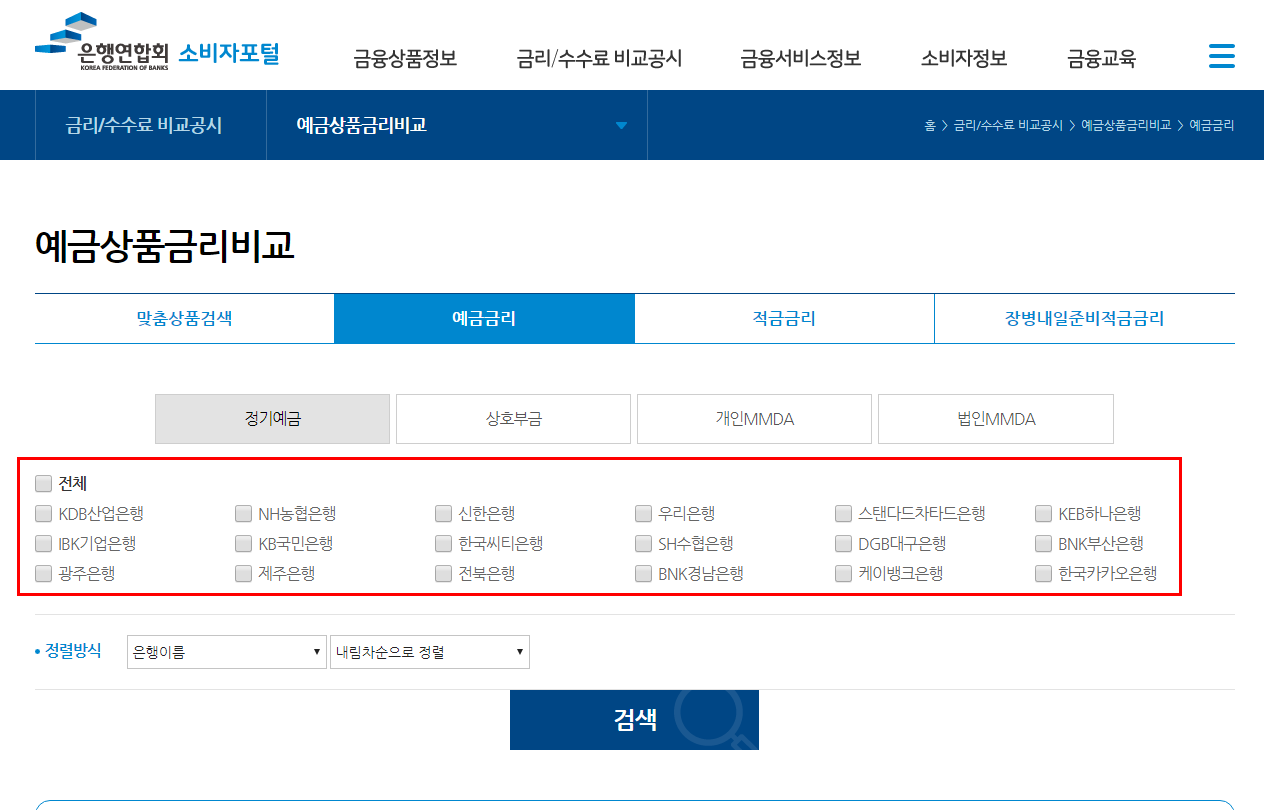Click the 홈 breadcrumb link
The height and width of the screenshot is (810, 1264).
pyautogui.click(x=930, y=125)
